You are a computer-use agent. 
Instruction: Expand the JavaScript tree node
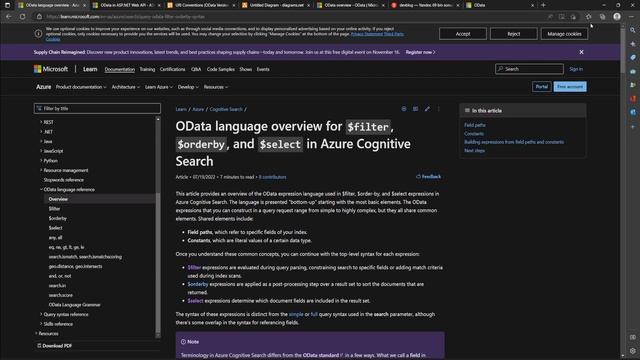41,151
